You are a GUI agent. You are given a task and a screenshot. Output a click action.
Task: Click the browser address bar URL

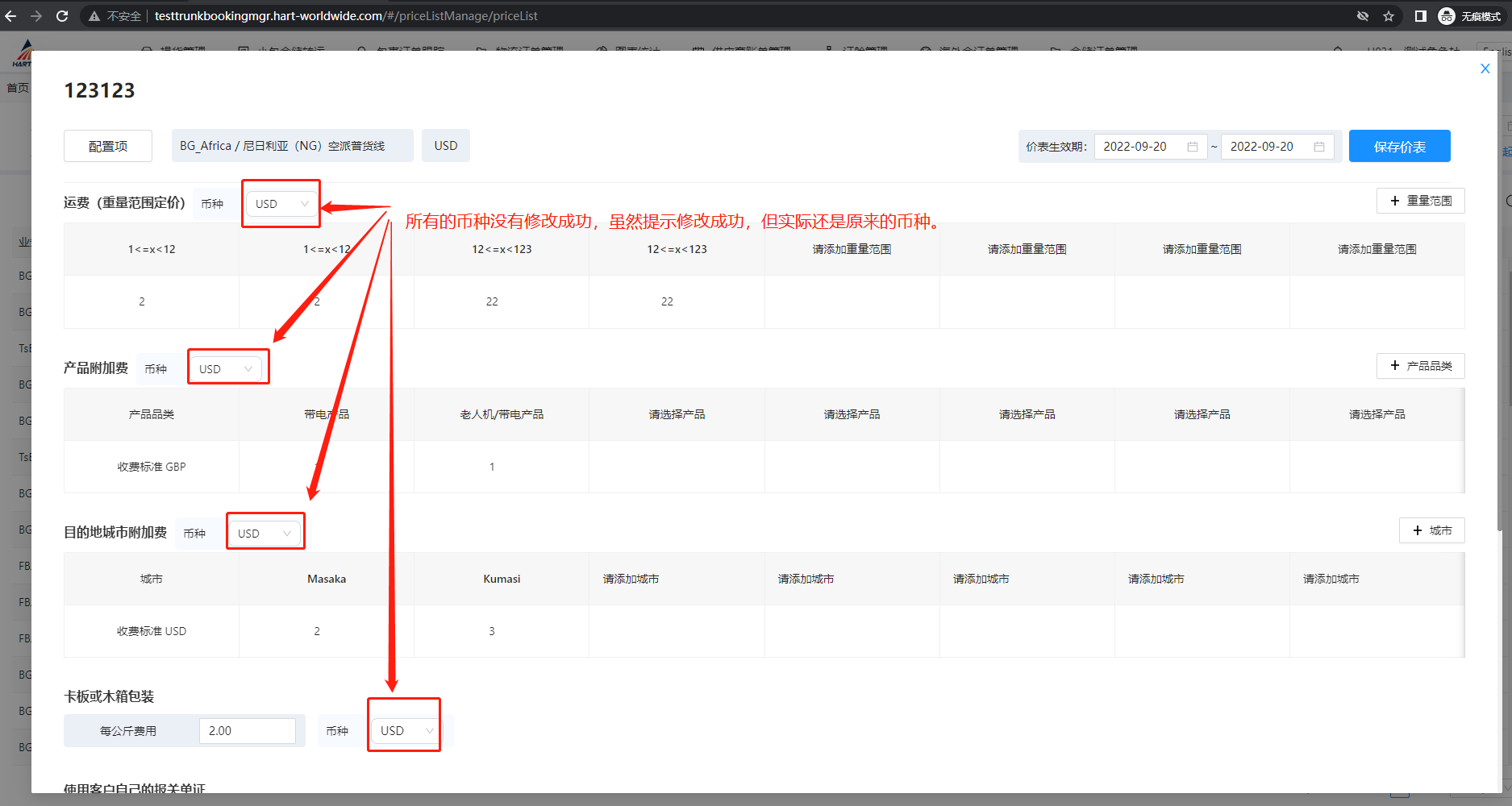point(346,16)
